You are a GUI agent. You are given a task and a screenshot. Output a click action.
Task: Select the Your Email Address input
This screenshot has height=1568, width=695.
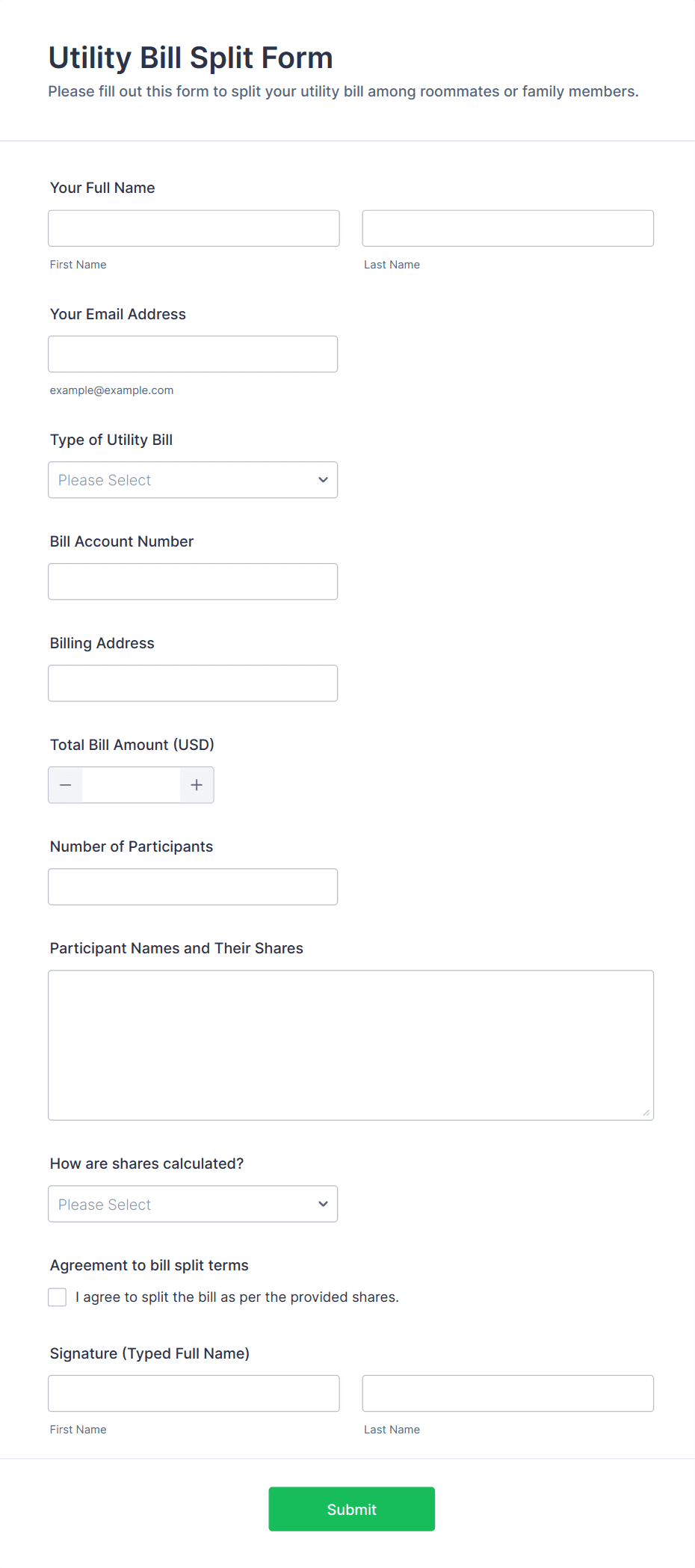193,354
